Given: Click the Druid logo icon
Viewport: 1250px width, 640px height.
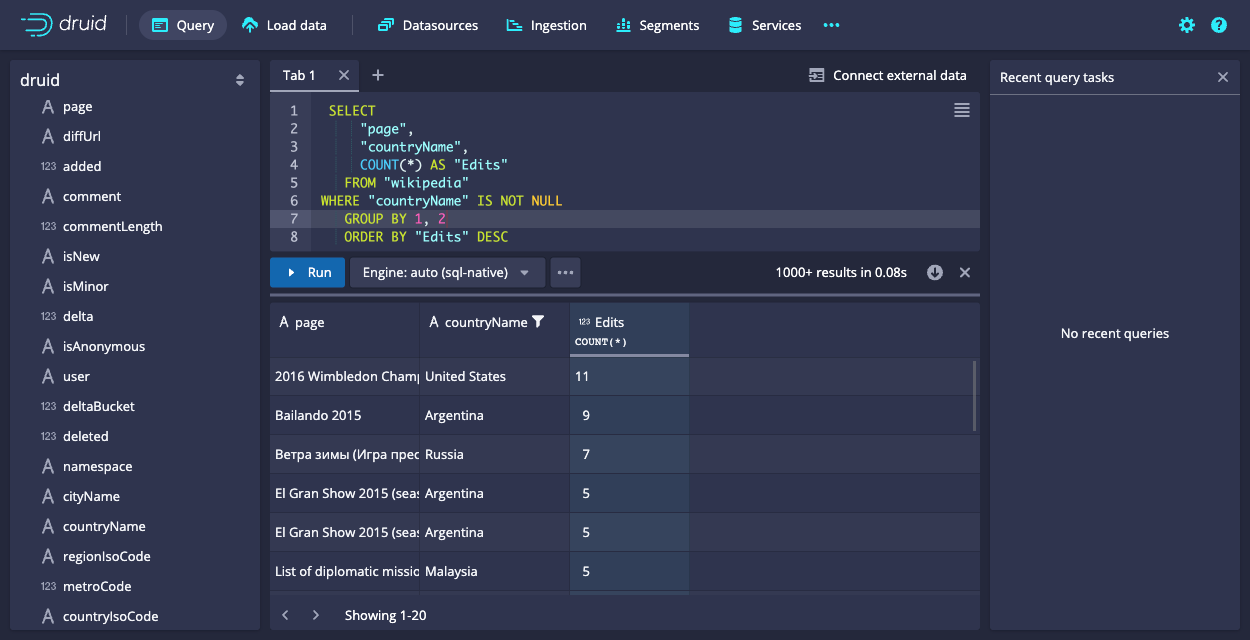Looking at the screenshot, I should pyautogui.click(x=37, y=25).
